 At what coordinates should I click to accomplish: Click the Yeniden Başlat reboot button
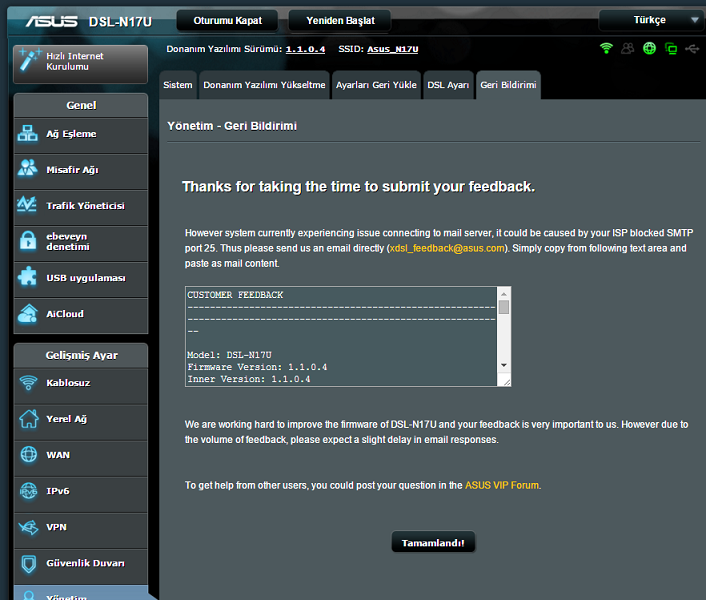tap(340, 21)
